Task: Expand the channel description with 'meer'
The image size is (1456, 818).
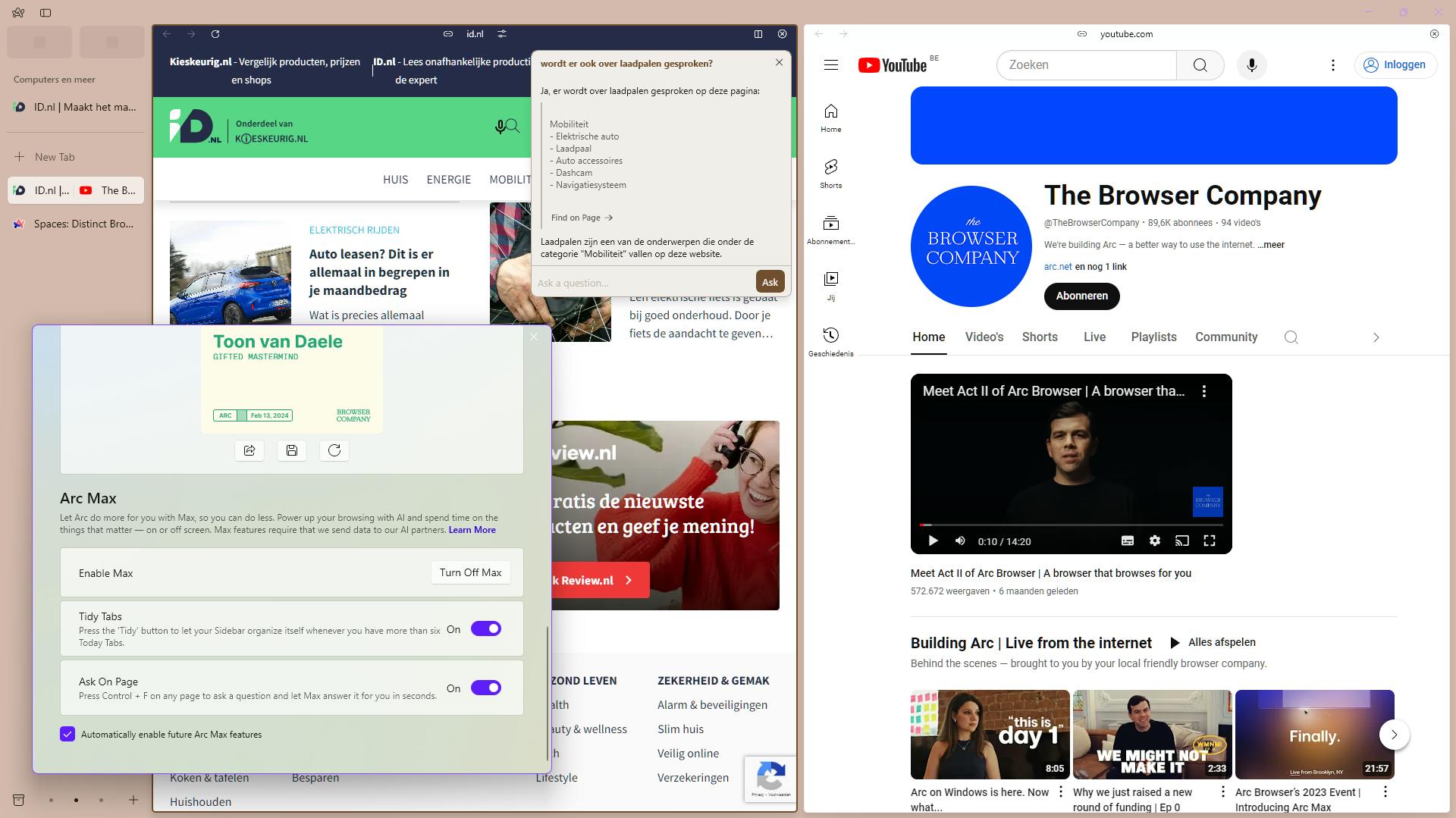Action: click(1269, 245)
